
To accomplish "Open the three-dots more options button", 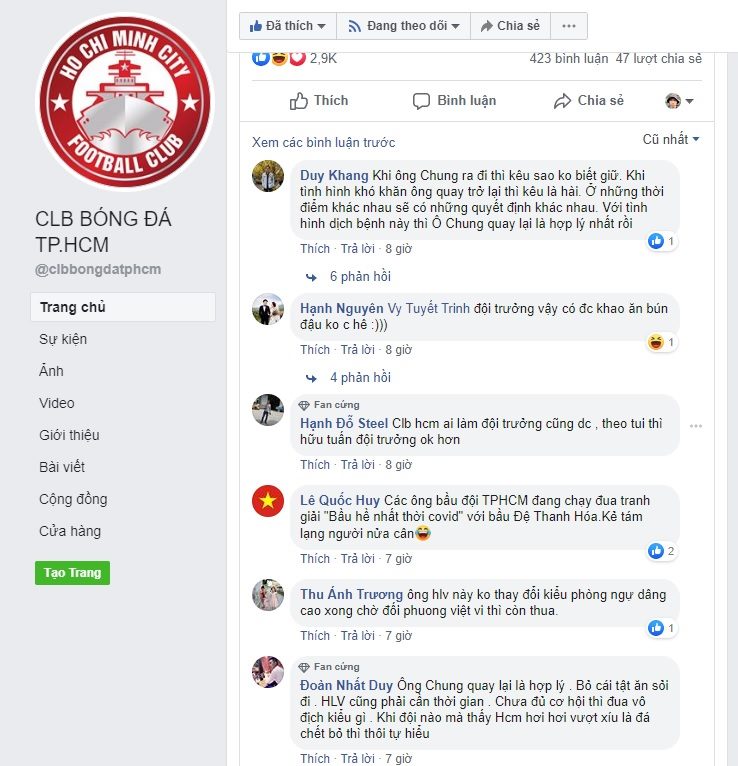I will point(569,26).
